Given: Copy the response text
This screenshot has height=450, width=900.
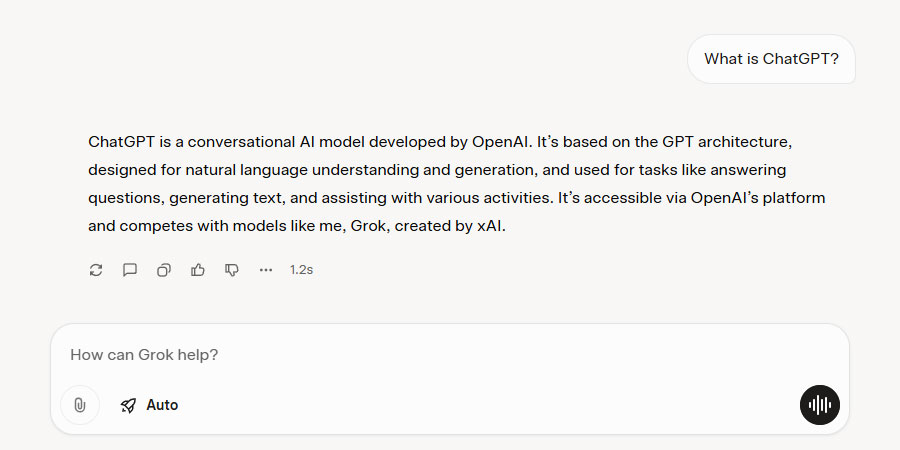Looking at the screenshot, I should click(x=164, y=270).
